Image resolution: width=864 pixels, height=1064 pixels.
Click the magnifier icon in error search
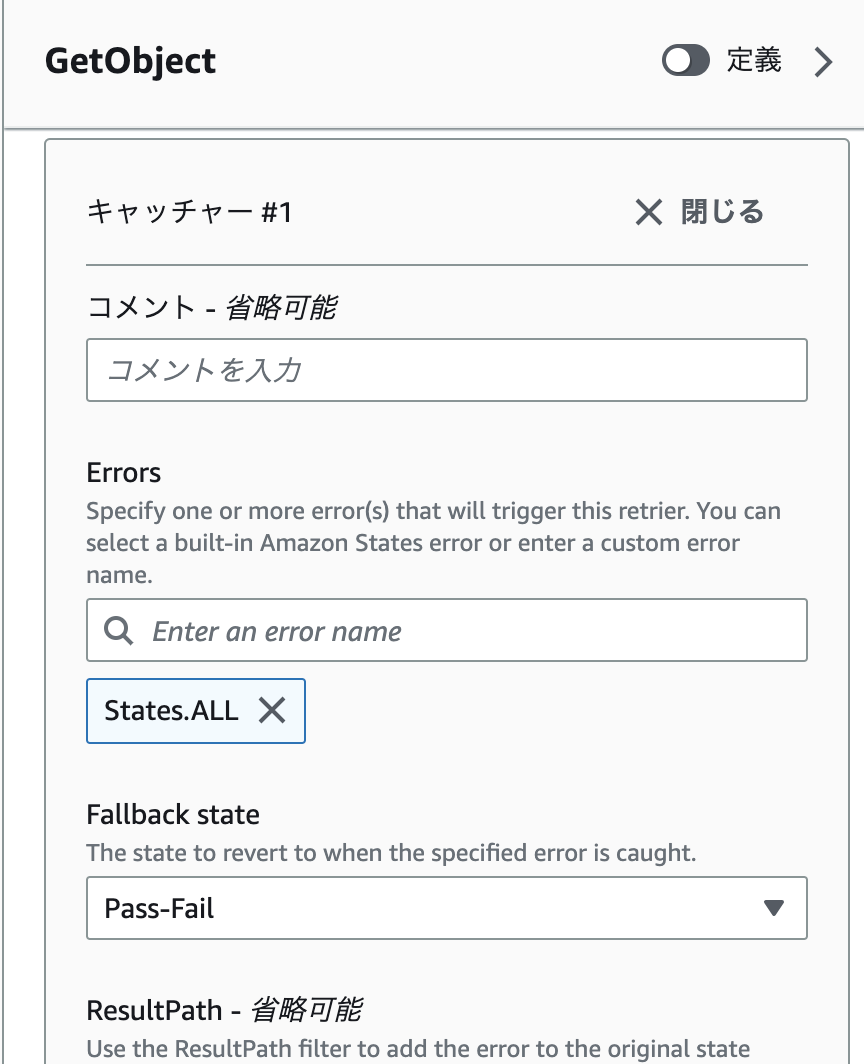click(119, 631)
